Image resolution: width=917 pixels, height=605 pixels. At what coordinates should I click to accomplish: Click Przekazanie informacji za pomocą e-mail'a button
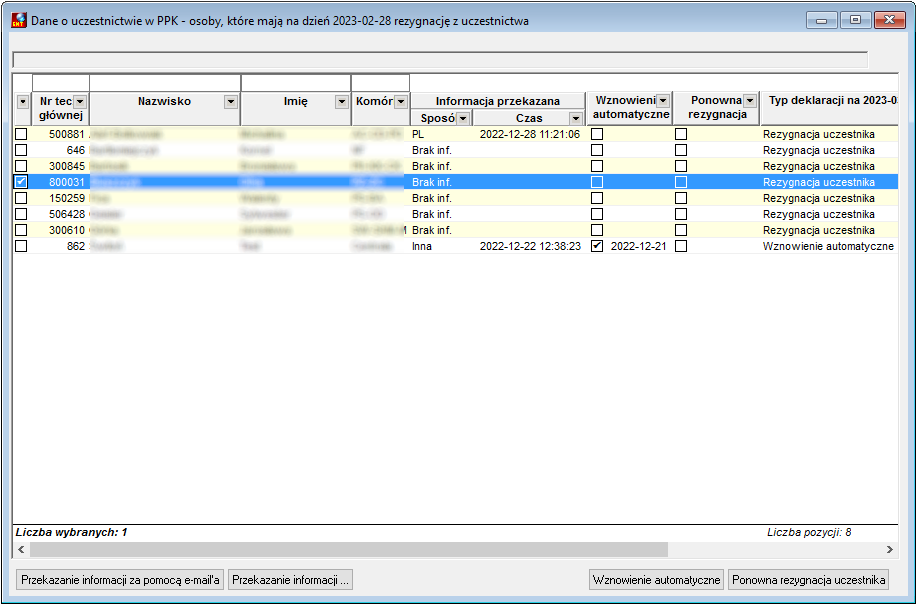click(120, 580)
